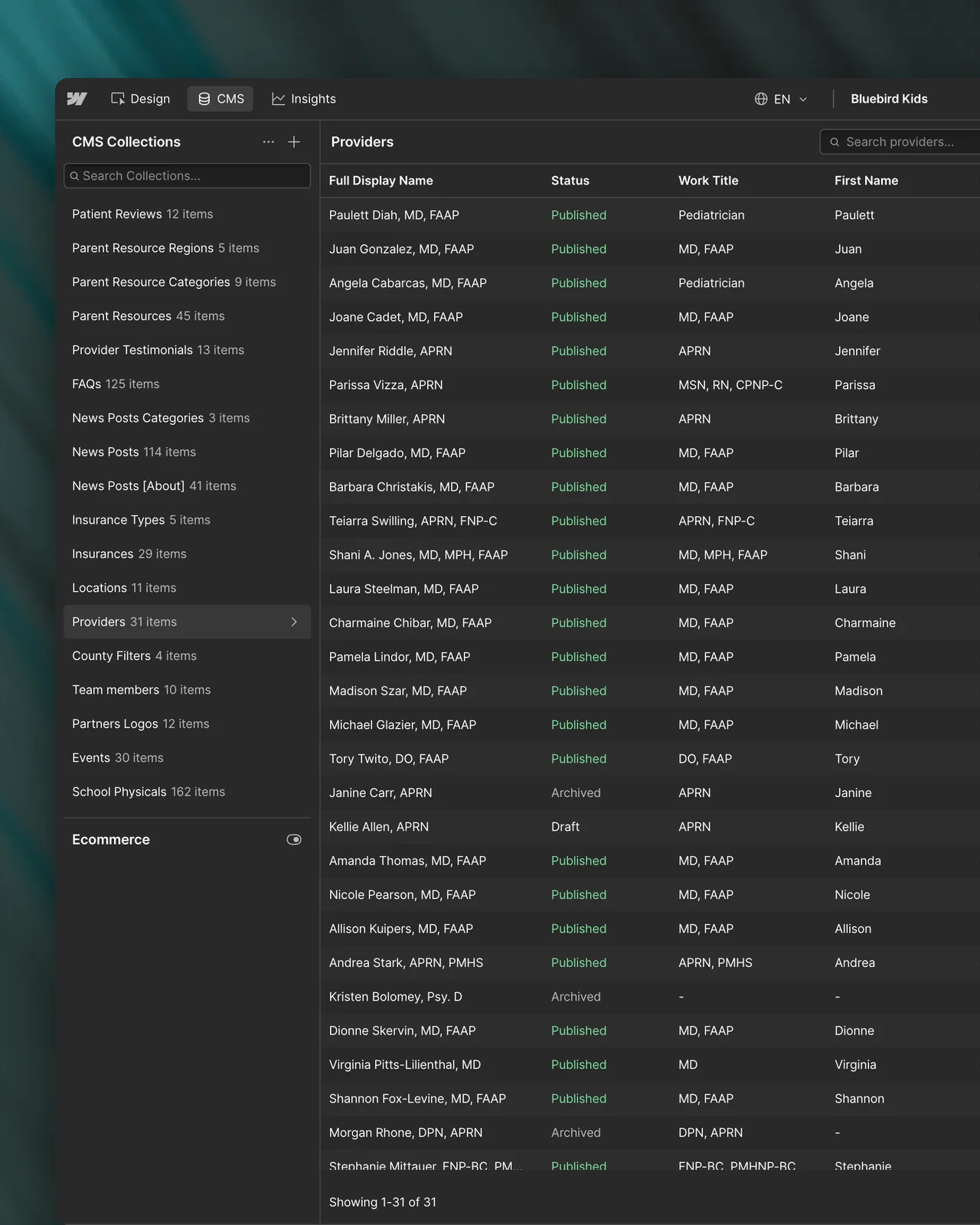This screenshot has height=1225, width=980.
Task: Click the Work Title column header
Action: (x=708, y=181)
